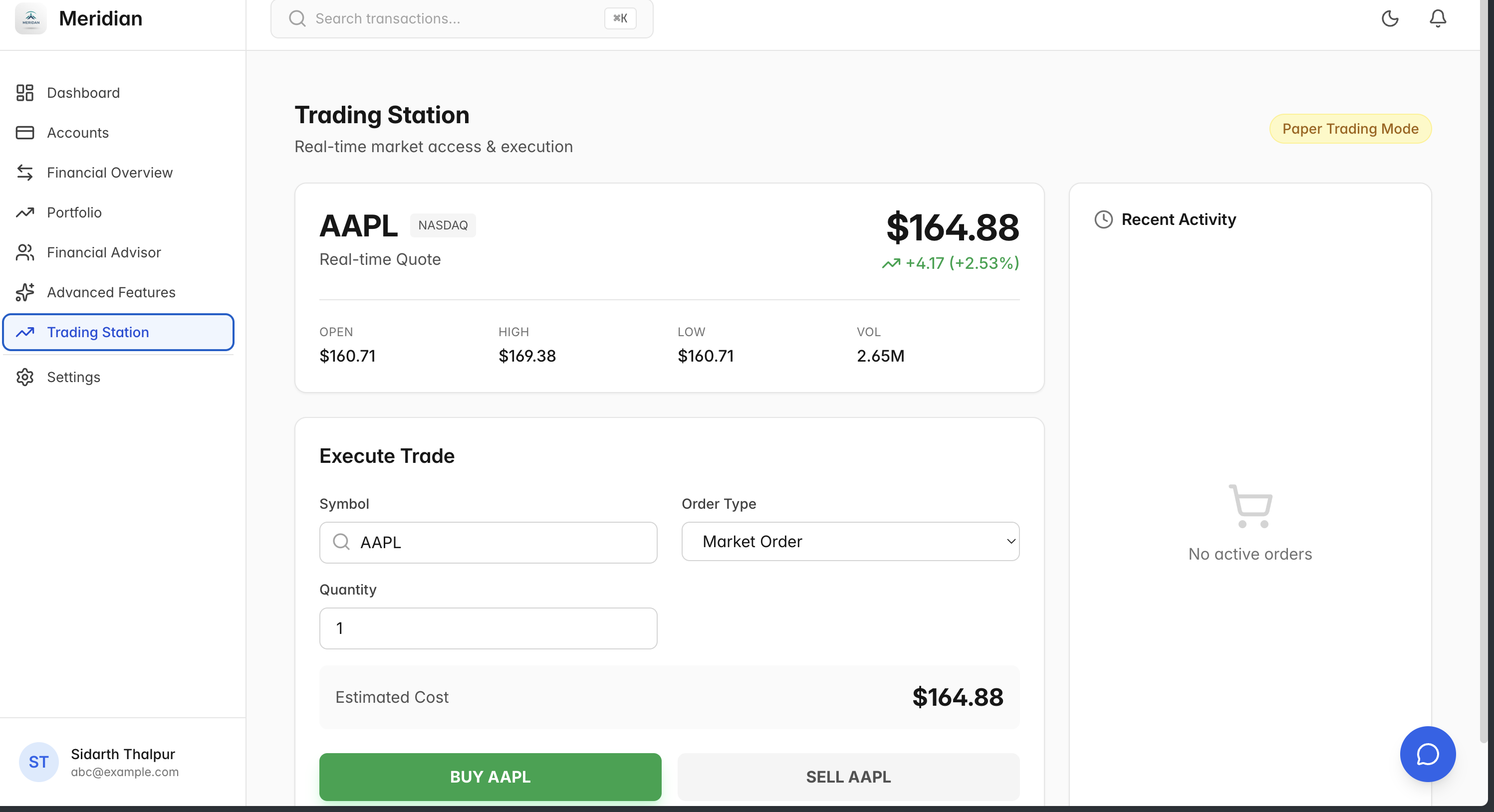This screenshot has height=812, width=1494.
Task: Toggle dark mode with moon icon
Action: [1390, 18]
